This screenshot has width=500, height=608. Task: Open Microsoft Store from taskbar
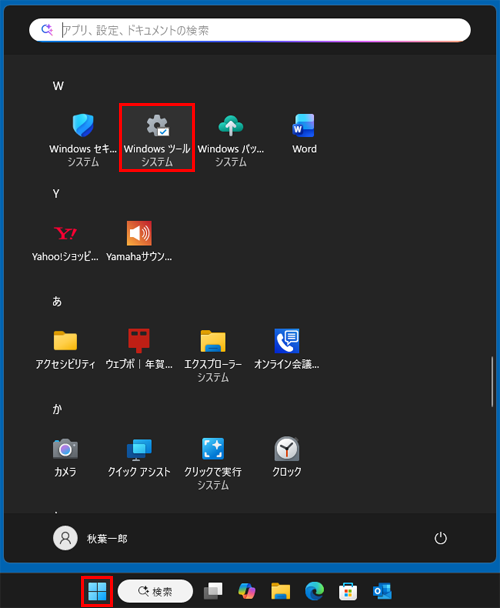pos(348,591)
